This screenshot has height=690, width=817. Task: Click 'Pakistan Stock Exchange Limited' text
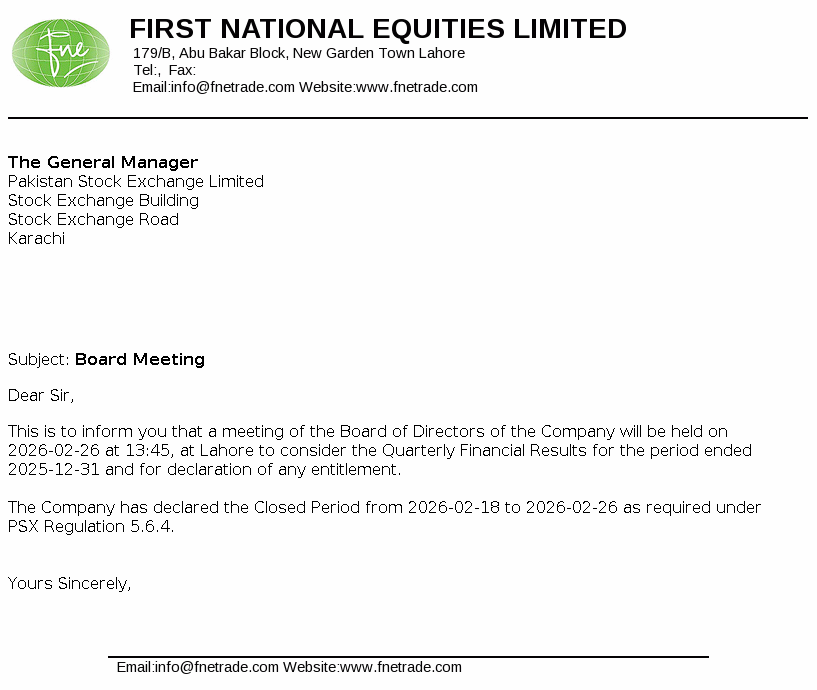136,181
